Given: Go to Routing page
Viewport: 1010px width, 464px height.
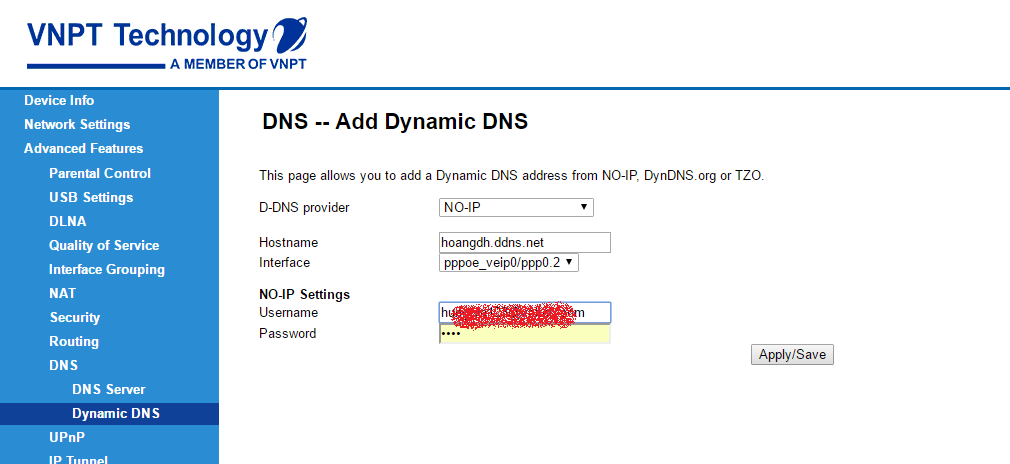Looking at the screenshot, I should 74,342.
